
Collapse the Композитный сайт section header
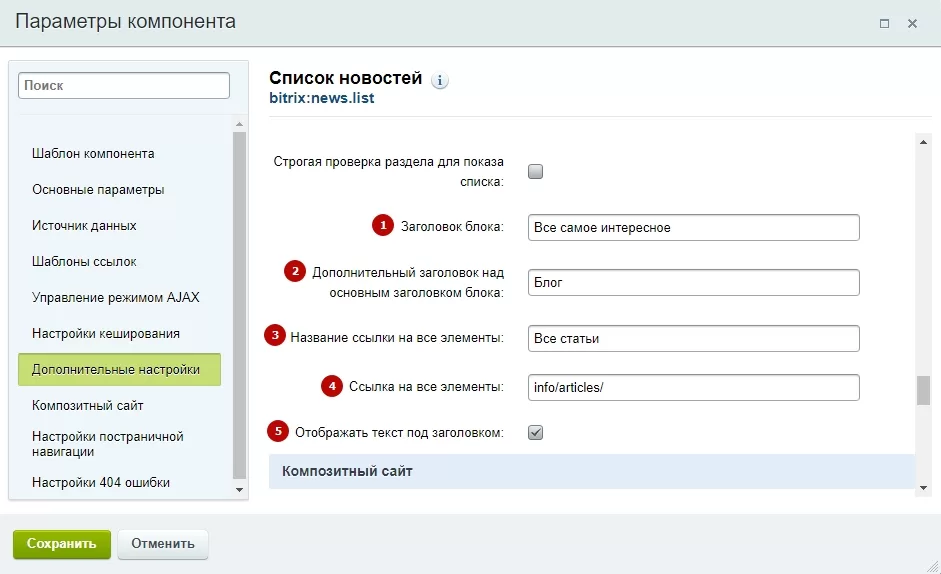592,471
